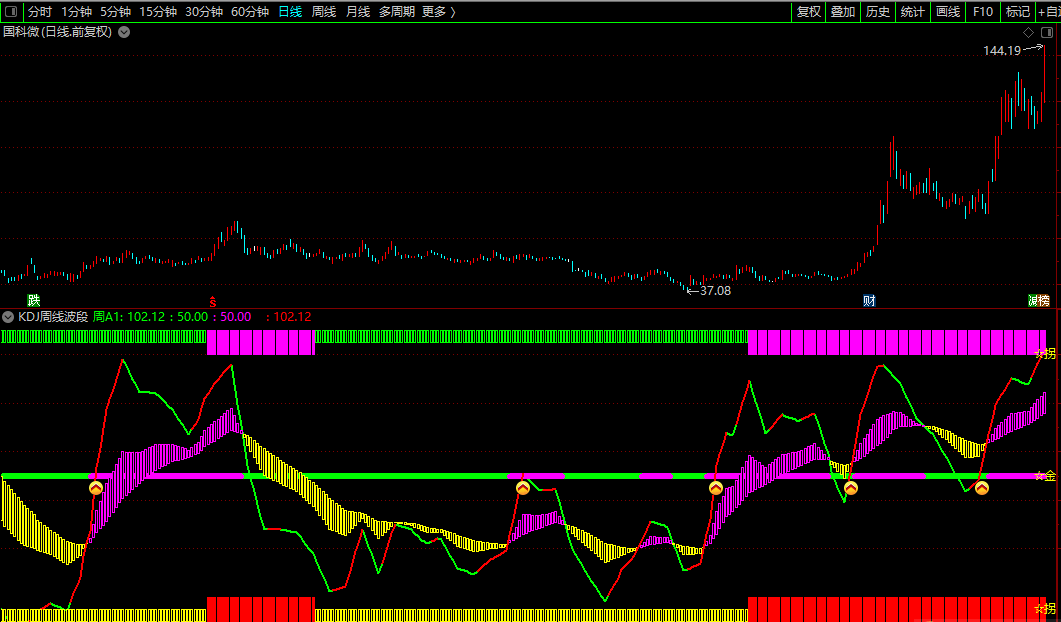
Task: Click the 标记 mark button
Action: coord(1018,12)
